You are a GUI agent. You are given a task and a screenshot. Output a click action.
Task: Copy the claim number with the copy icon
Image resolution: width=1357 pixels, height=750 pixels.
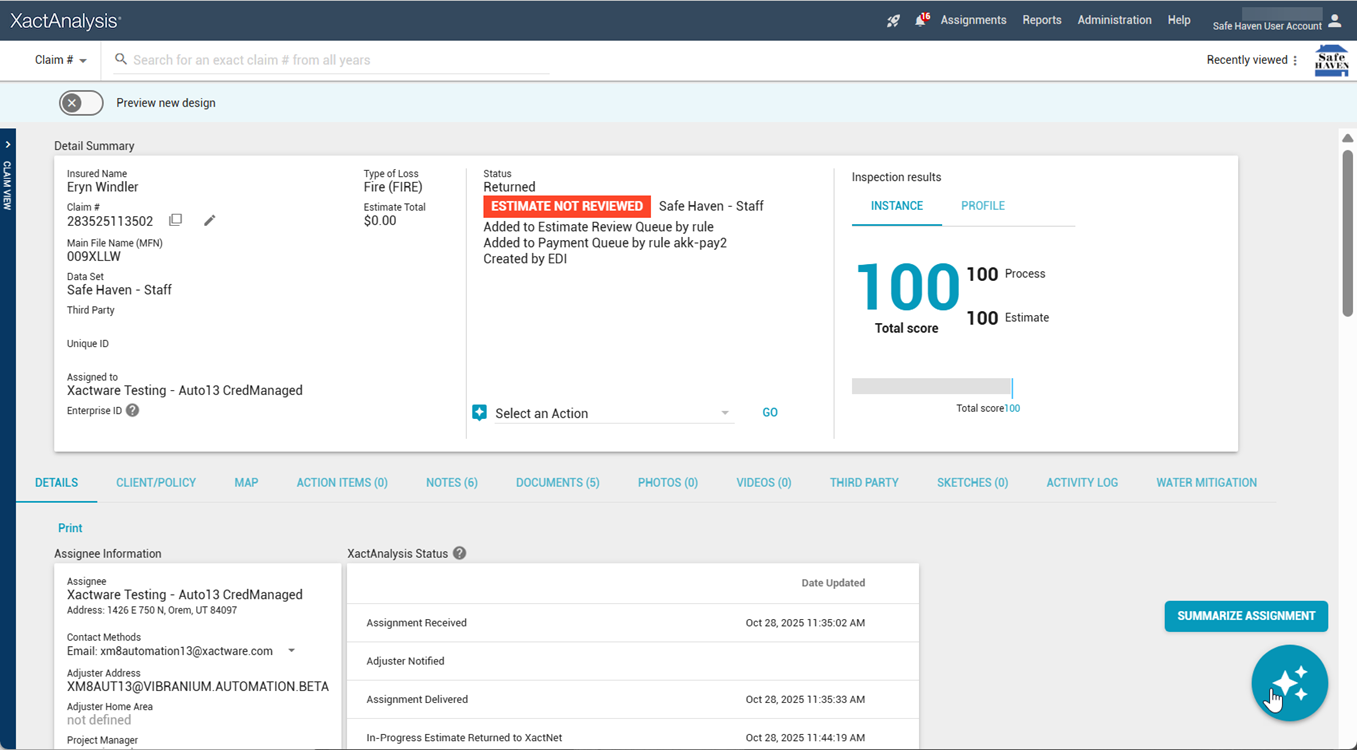click(176, 220)
